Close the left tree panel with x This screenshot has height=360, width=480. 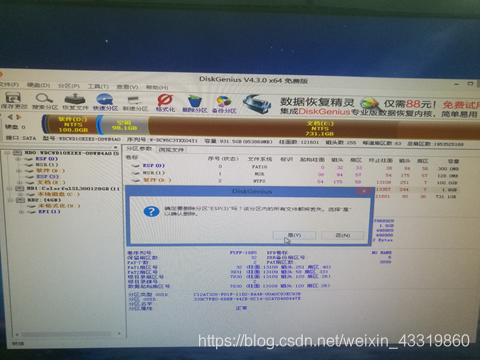point(115,147)
